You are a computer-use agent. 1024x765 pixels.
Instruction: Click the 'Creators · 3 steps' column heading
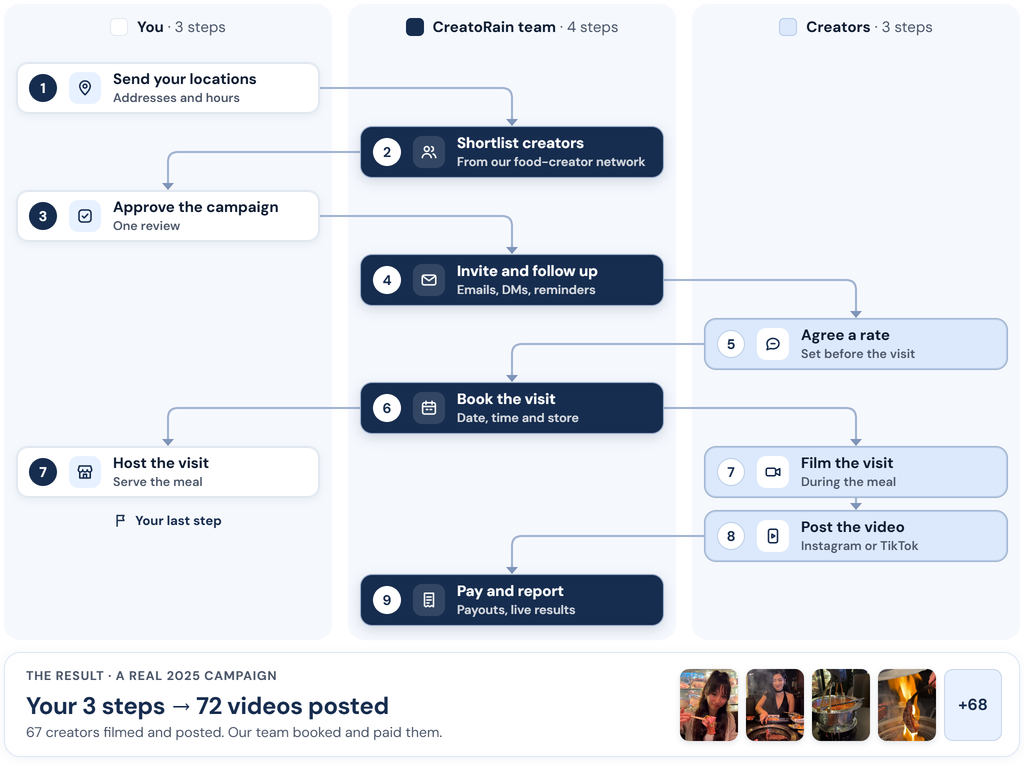tap(869, 27)
